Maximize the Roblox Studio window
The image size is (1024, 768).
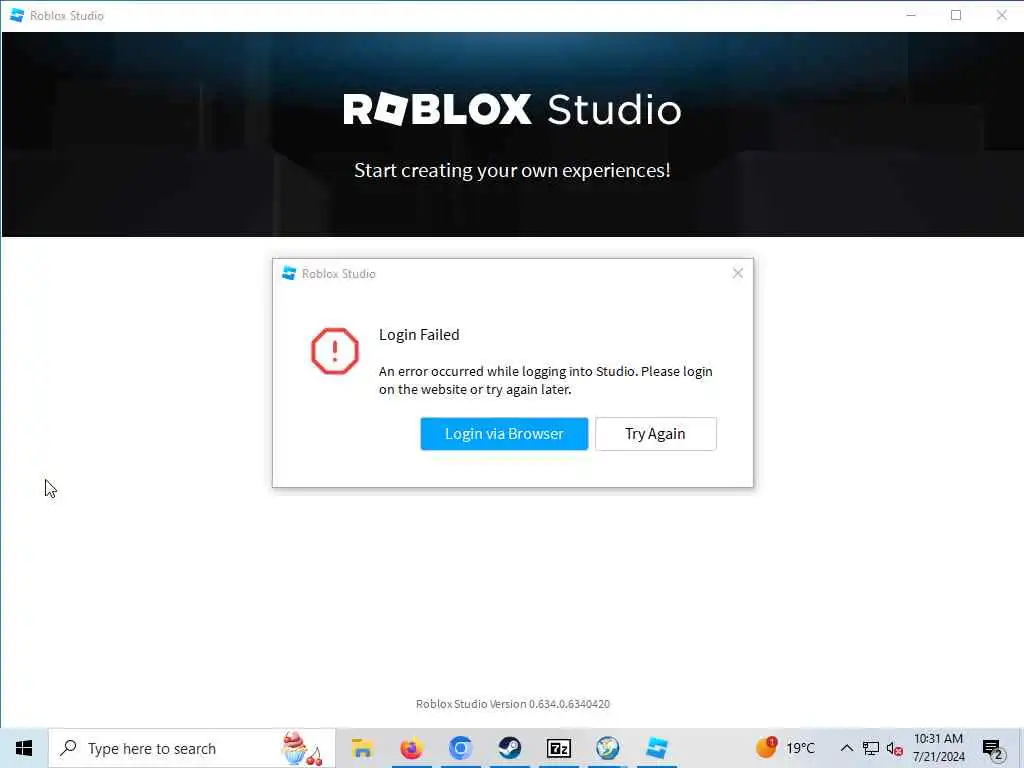[956, 15]
